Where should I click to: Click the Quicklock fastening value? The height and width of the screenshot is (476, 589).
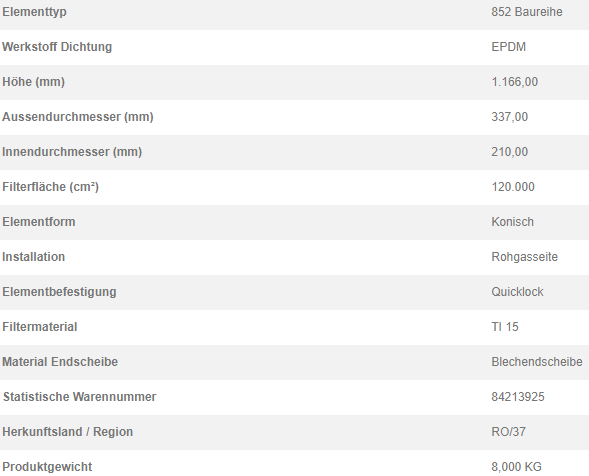[x=517, y=292]
